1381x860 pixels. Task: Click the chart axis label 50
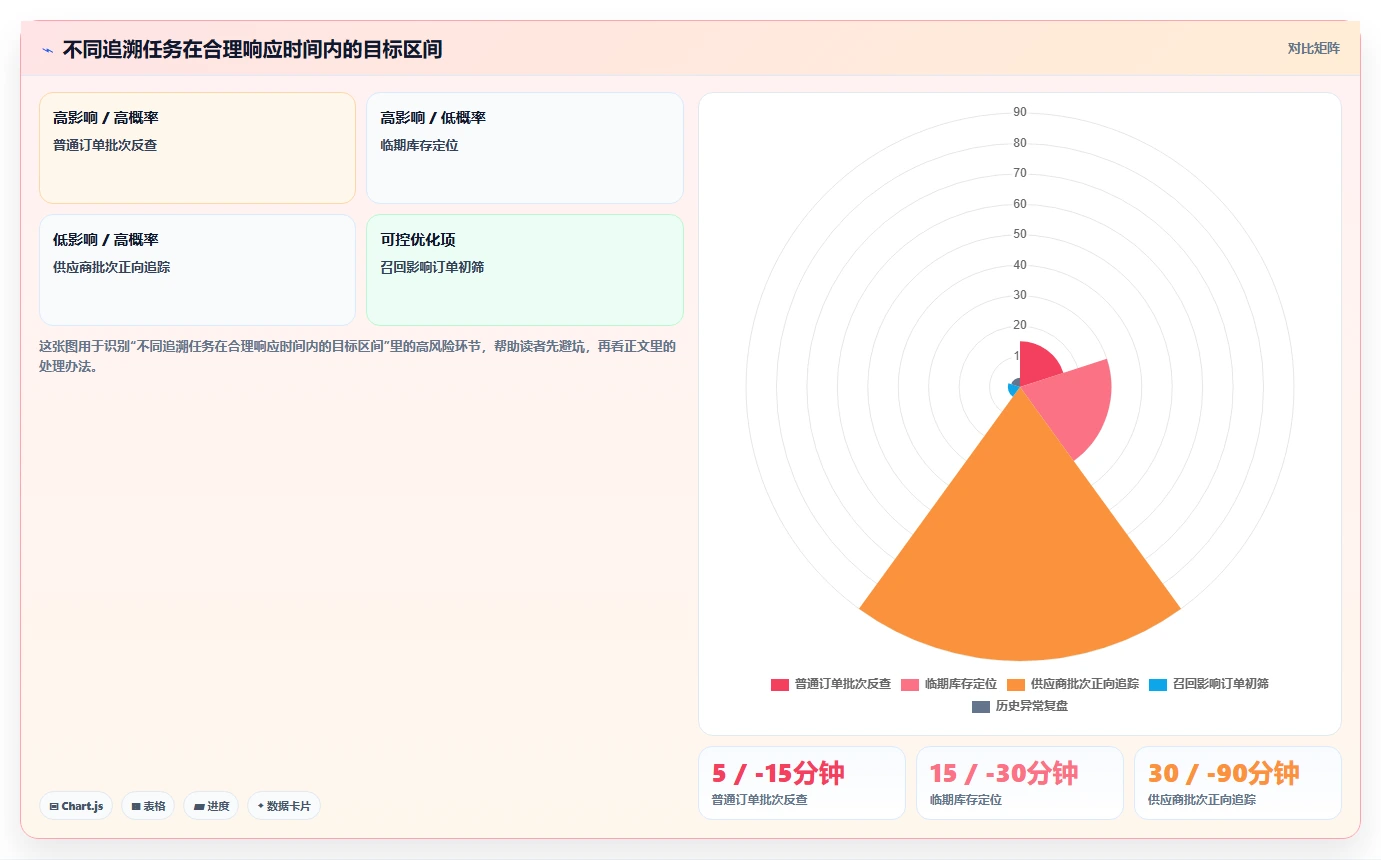[1020, 234]
